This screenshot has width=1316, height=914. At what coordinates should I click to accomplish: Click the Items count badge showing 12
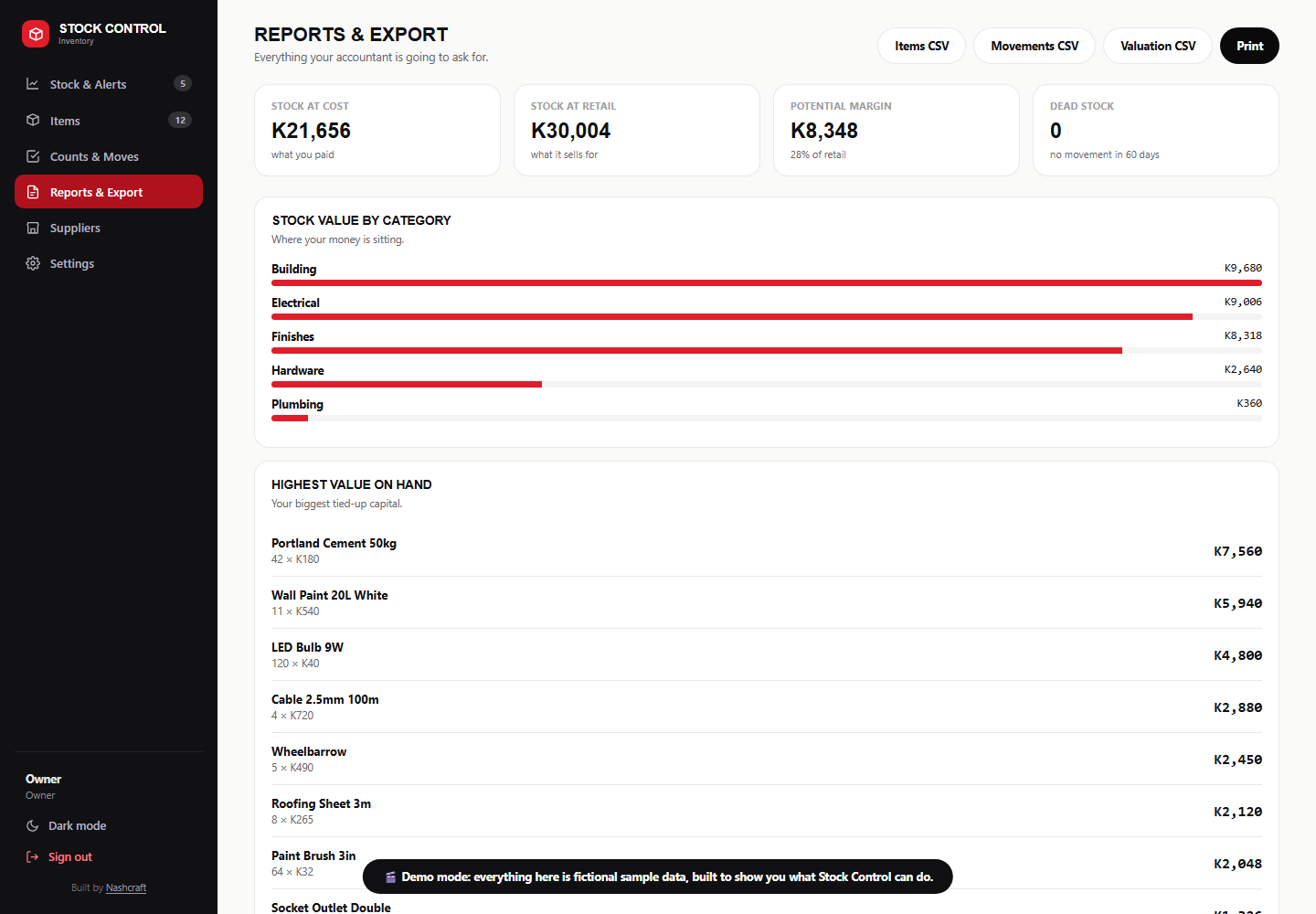(x=180, y=120)
